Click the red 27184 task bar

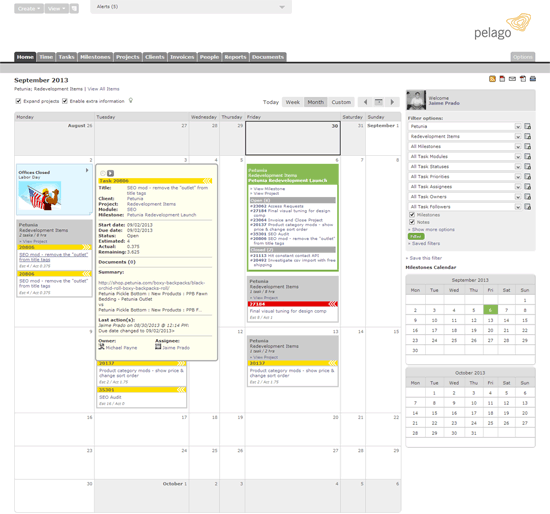tap(293, 304)
